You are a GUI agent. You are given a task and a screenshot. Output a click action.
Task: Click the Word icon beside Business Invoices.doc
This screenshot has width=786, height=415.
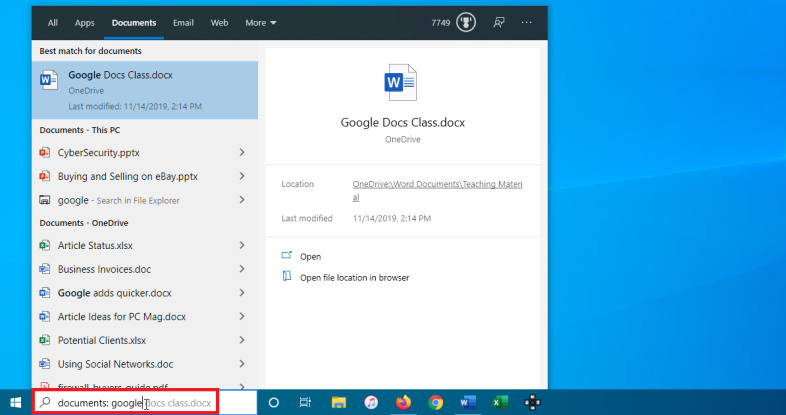point(45,269)
